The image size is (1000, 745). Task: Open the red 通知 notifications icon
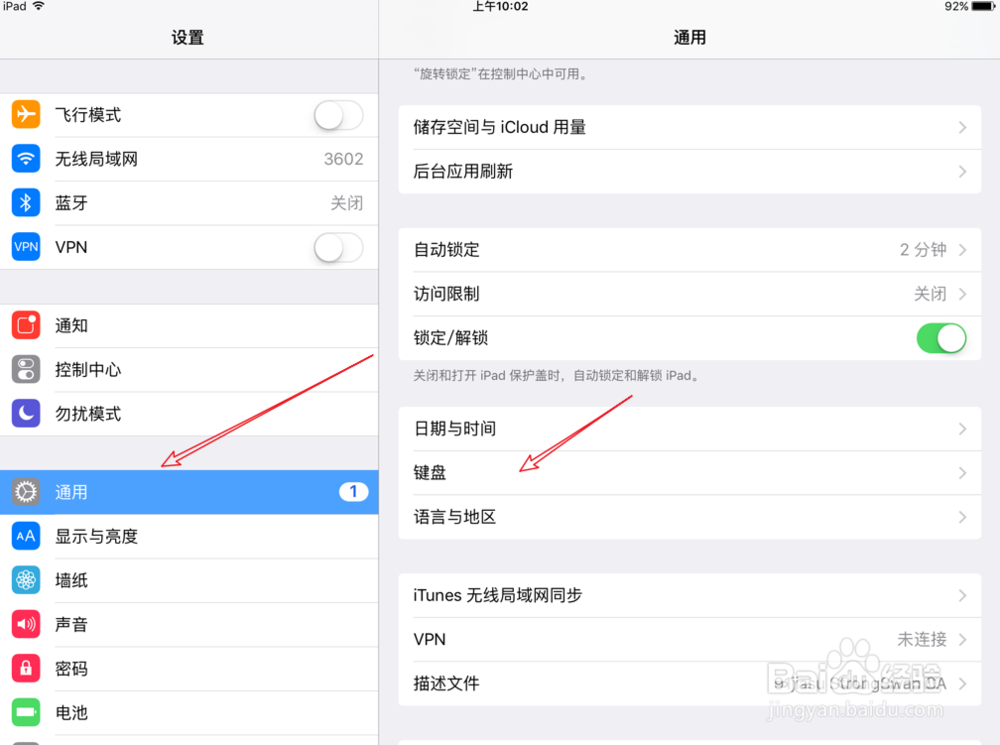pos(26,325)
